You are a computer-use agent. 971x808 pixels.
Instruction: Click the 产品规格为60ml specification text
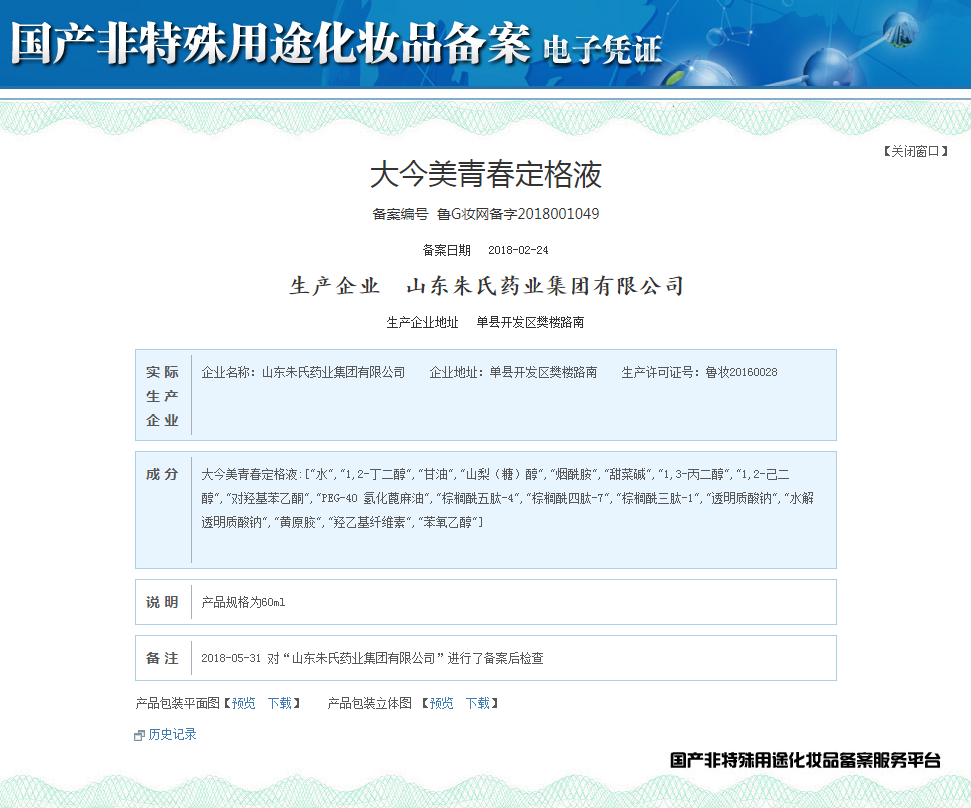pyautogui.click(x=243, y=602)
